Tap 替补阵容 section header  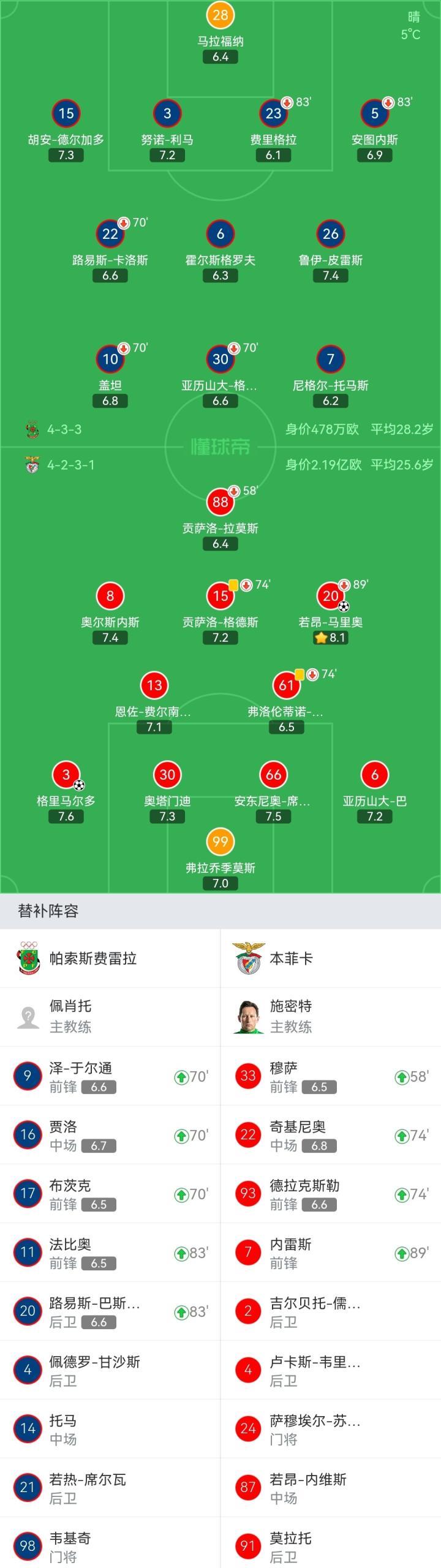pos(48,911)
